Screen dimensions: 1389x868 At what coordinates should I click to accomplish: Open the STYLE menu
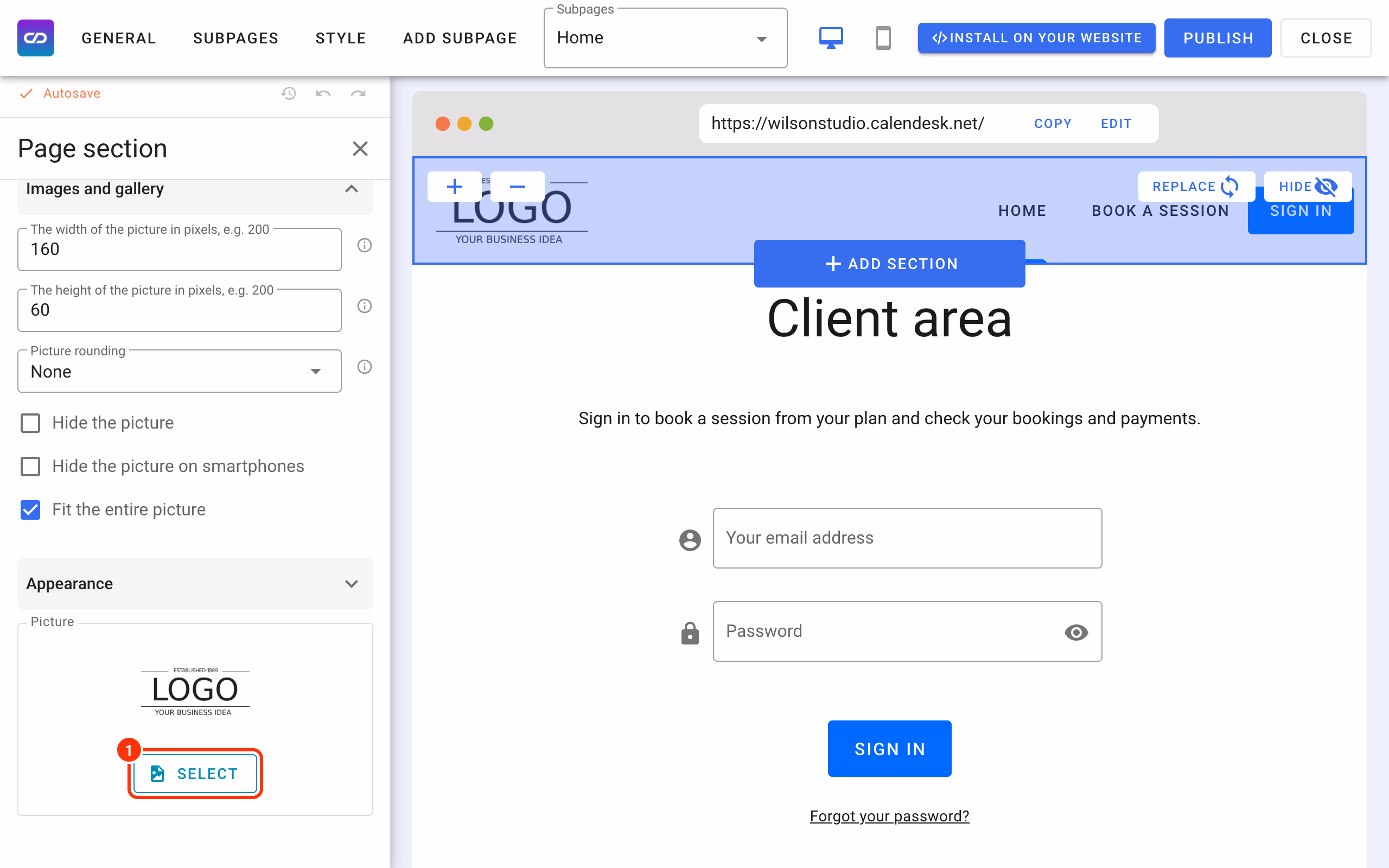pyautogui.click(x=341, y=38)
